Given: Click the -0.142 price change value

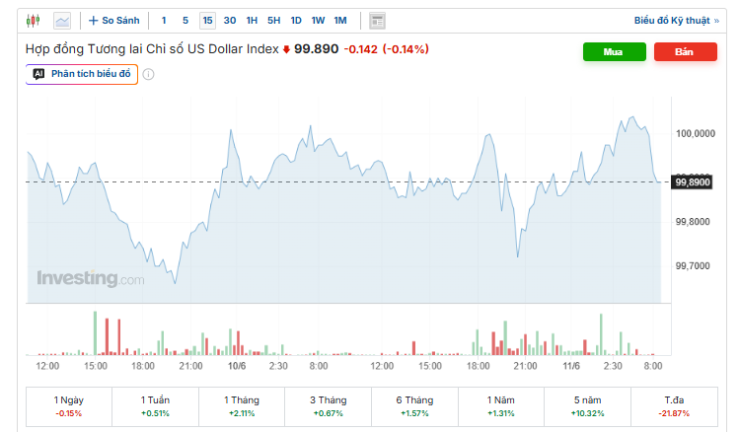Looking at the screenshot, I should click(361, 49).
